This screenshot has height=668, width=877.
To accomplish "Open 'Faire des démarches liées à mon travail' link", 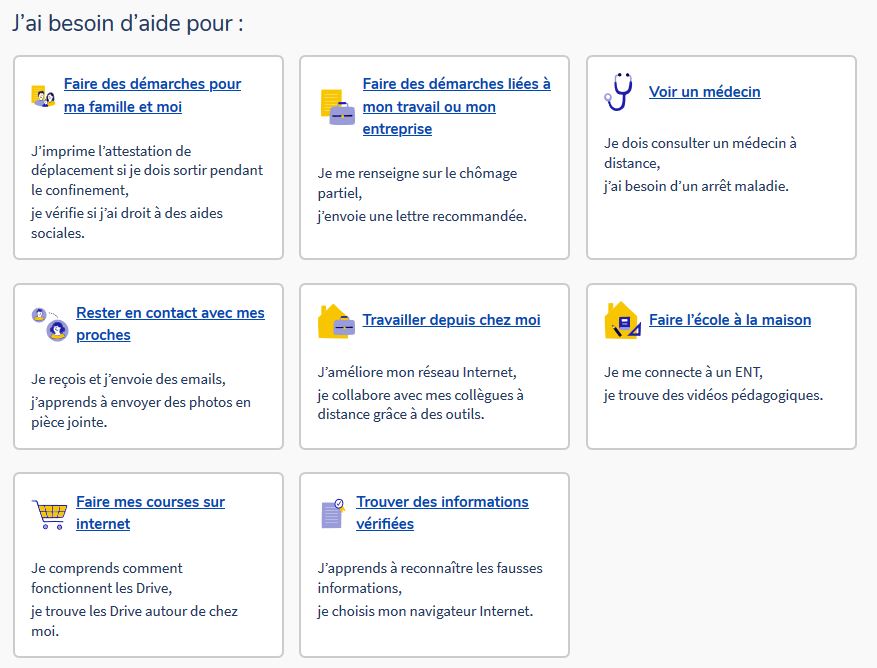I will (456, 106).
